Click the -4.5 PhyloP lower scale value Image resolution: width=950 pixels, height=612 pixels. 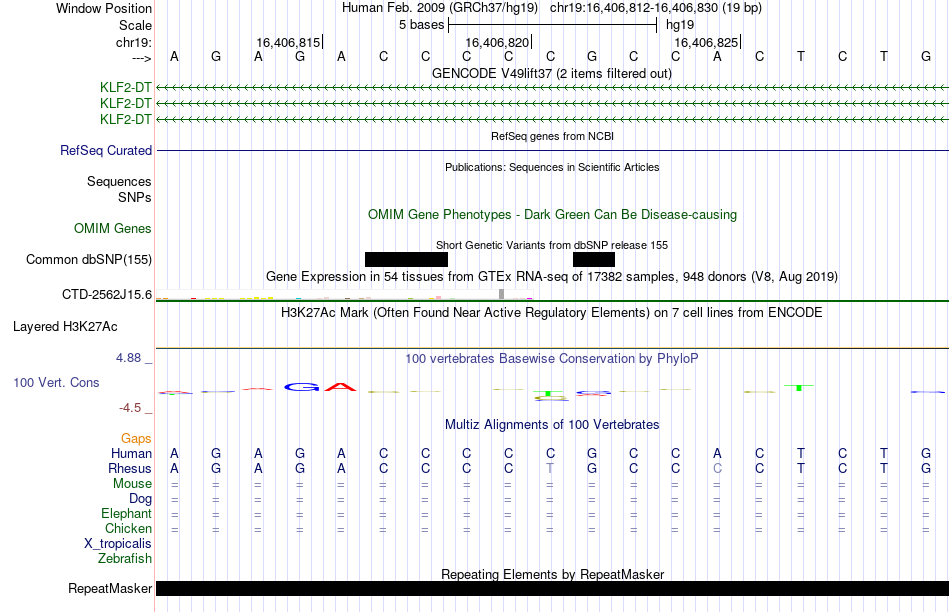click(x=130, y=408)
